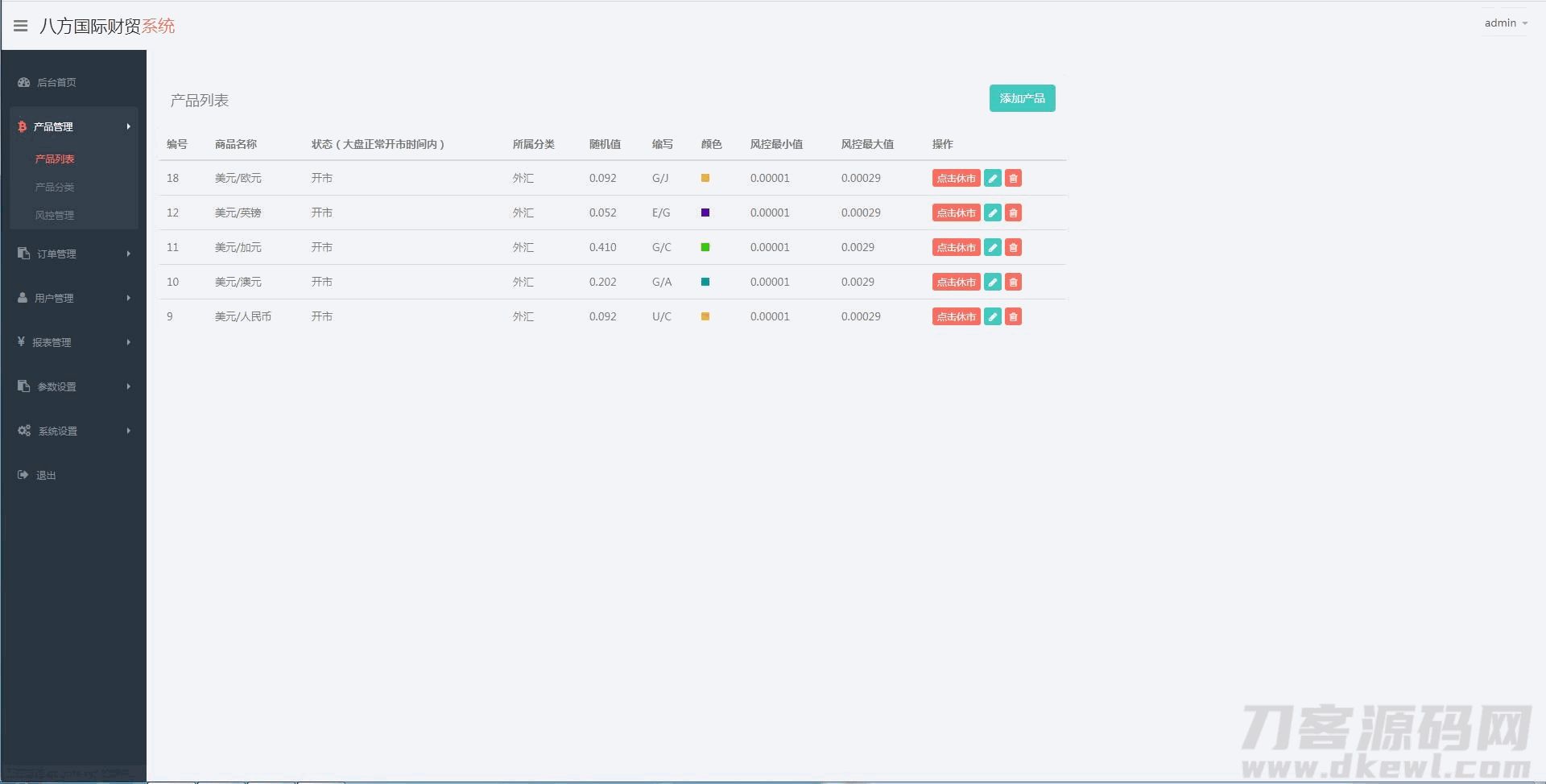Open the admin user dropdown
The image size is (1546, 784).
click(1505, 23)
